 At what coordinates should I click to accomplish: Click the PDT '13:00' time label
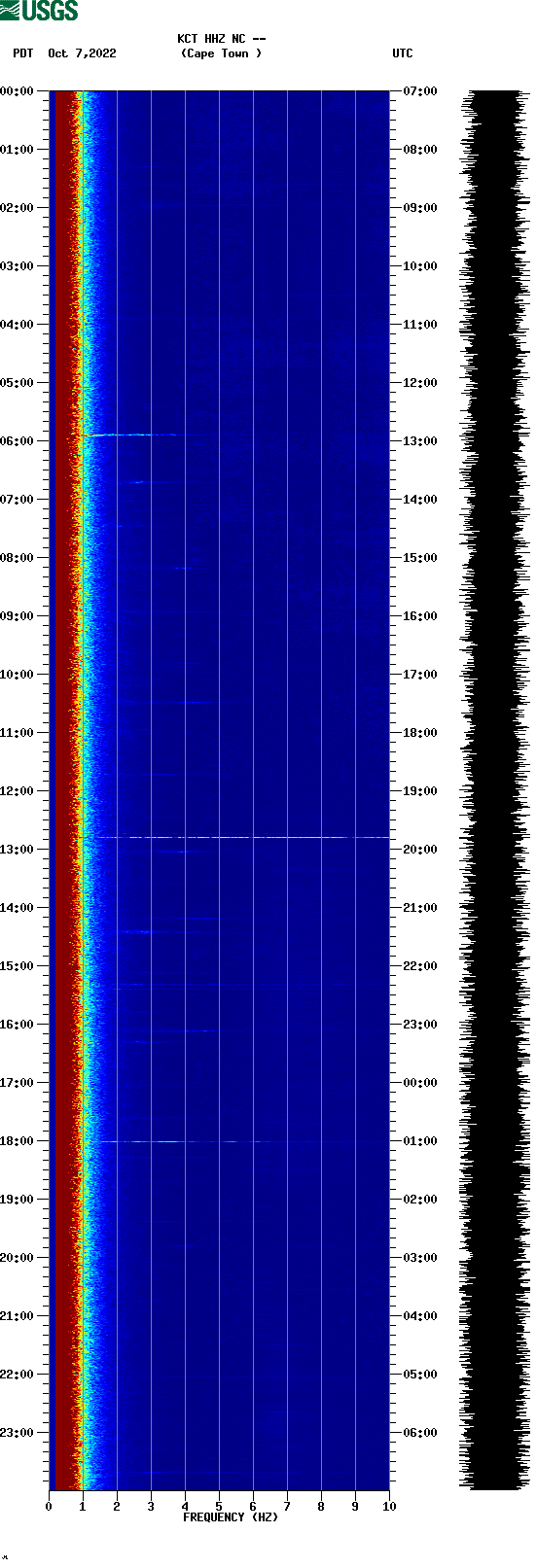(18, 850)
